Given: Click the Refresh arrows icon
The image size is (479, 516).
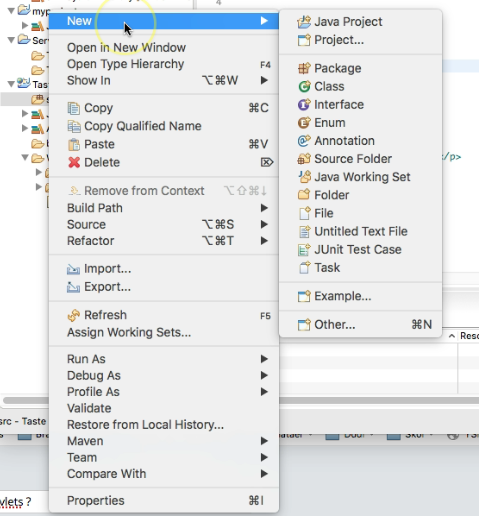Looking at the screenshot, I should tap(74, 315).
